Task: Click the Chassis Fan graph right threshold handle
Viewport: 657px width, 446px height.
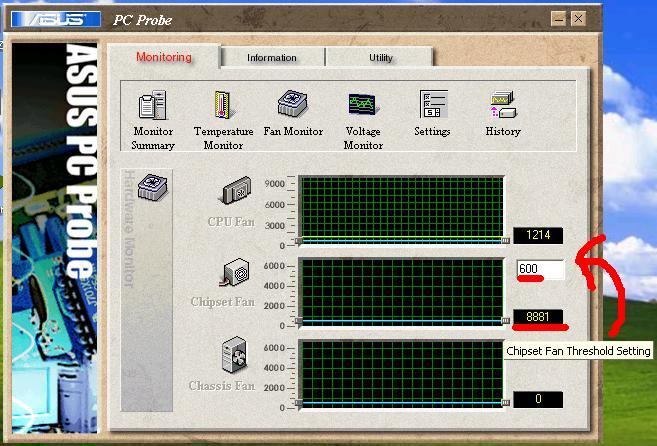Action: (x=506, y=403)
